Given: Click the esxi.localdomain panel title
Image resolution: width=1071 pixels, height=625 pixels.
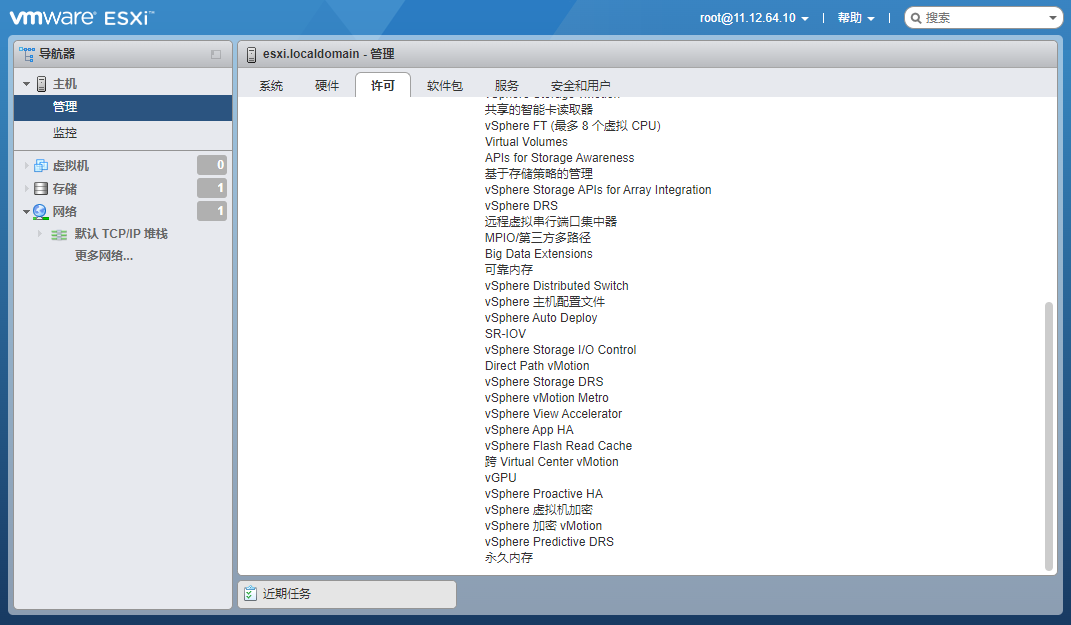Looking at the screenshot, I should pyautogui.click(x=329, y=54).
